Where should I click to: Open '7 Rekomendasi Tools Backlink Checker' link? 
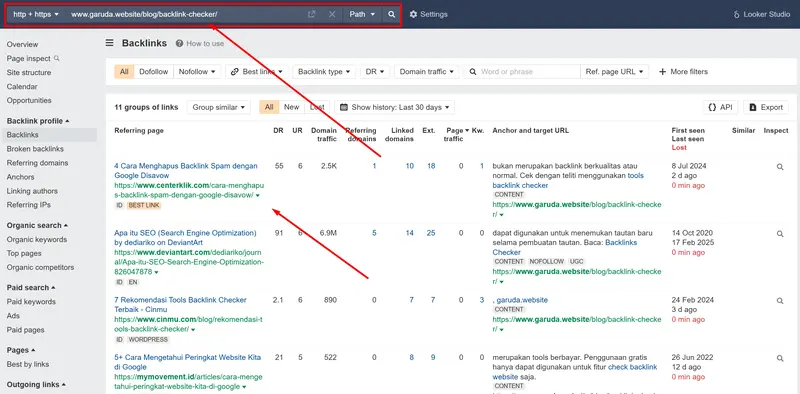tap(180, 305)
